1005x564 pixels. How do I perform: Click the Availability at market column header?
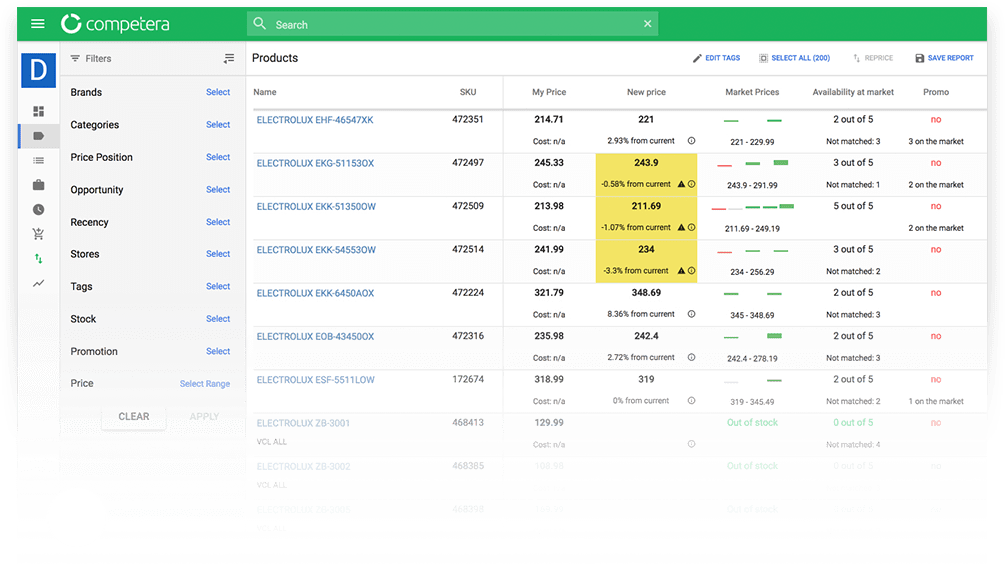pos(853,92)
